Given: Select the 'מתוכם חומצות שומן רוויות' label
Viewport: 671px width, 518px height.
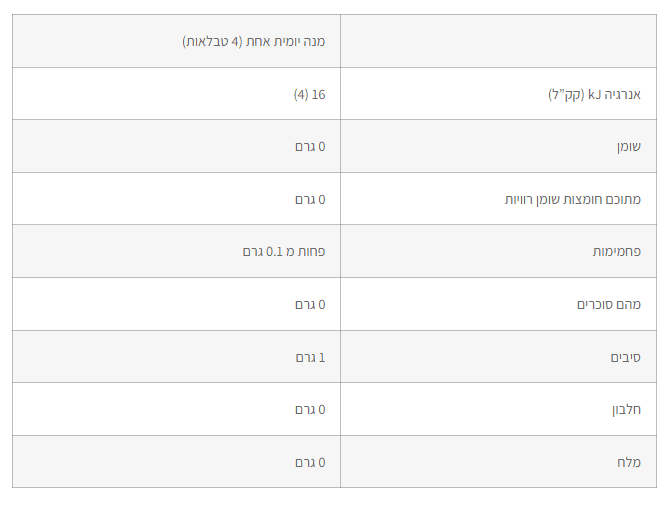Looking at the screenshot, I should (572, 200).
